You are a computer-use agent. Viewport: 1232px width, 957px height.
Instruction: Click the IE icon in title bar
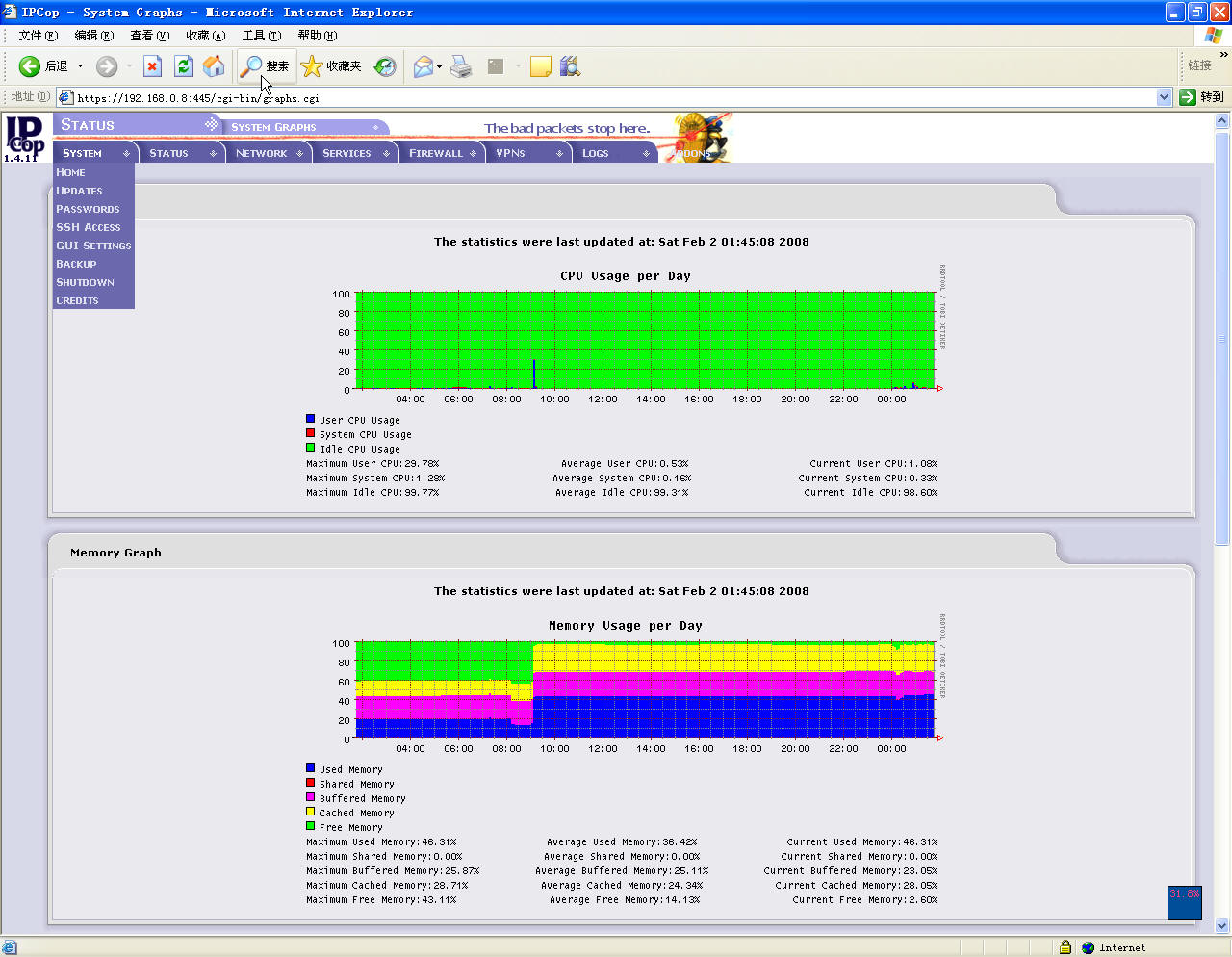pos(10,12)
